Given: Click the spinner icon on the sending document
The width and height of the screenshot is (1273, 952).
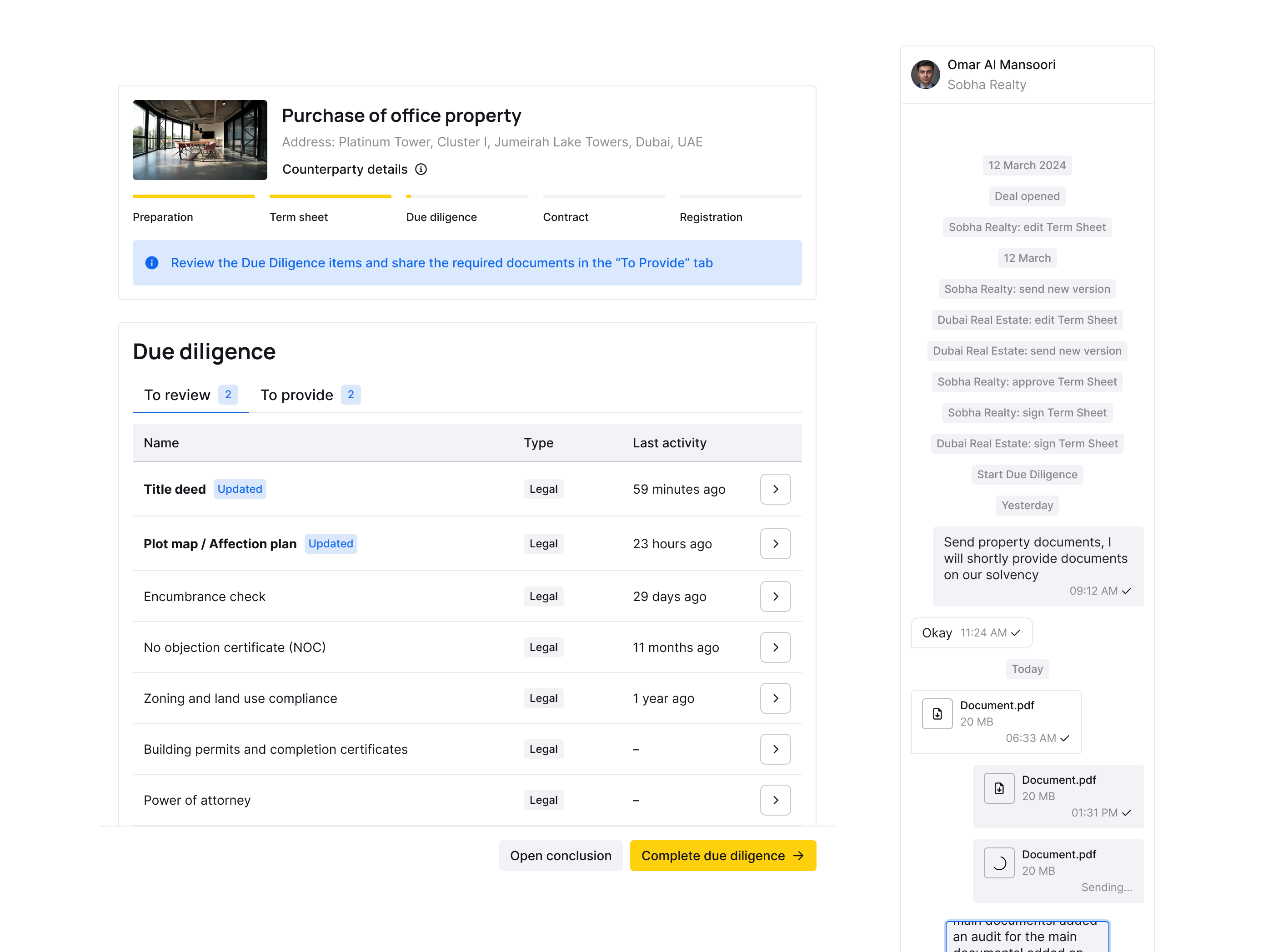Looking at the screenshot, I should (x=998, y=863).
